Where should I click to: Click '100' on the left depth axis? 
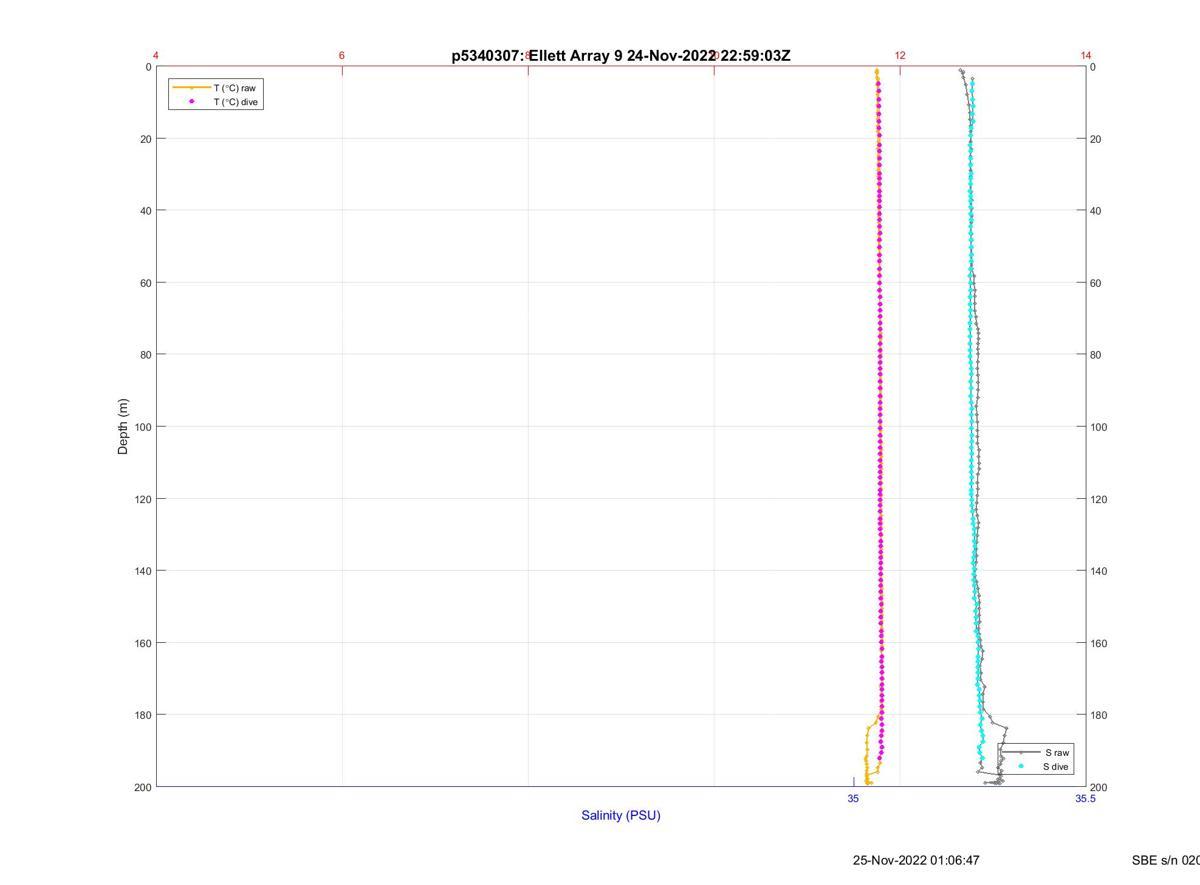point(143,427)
